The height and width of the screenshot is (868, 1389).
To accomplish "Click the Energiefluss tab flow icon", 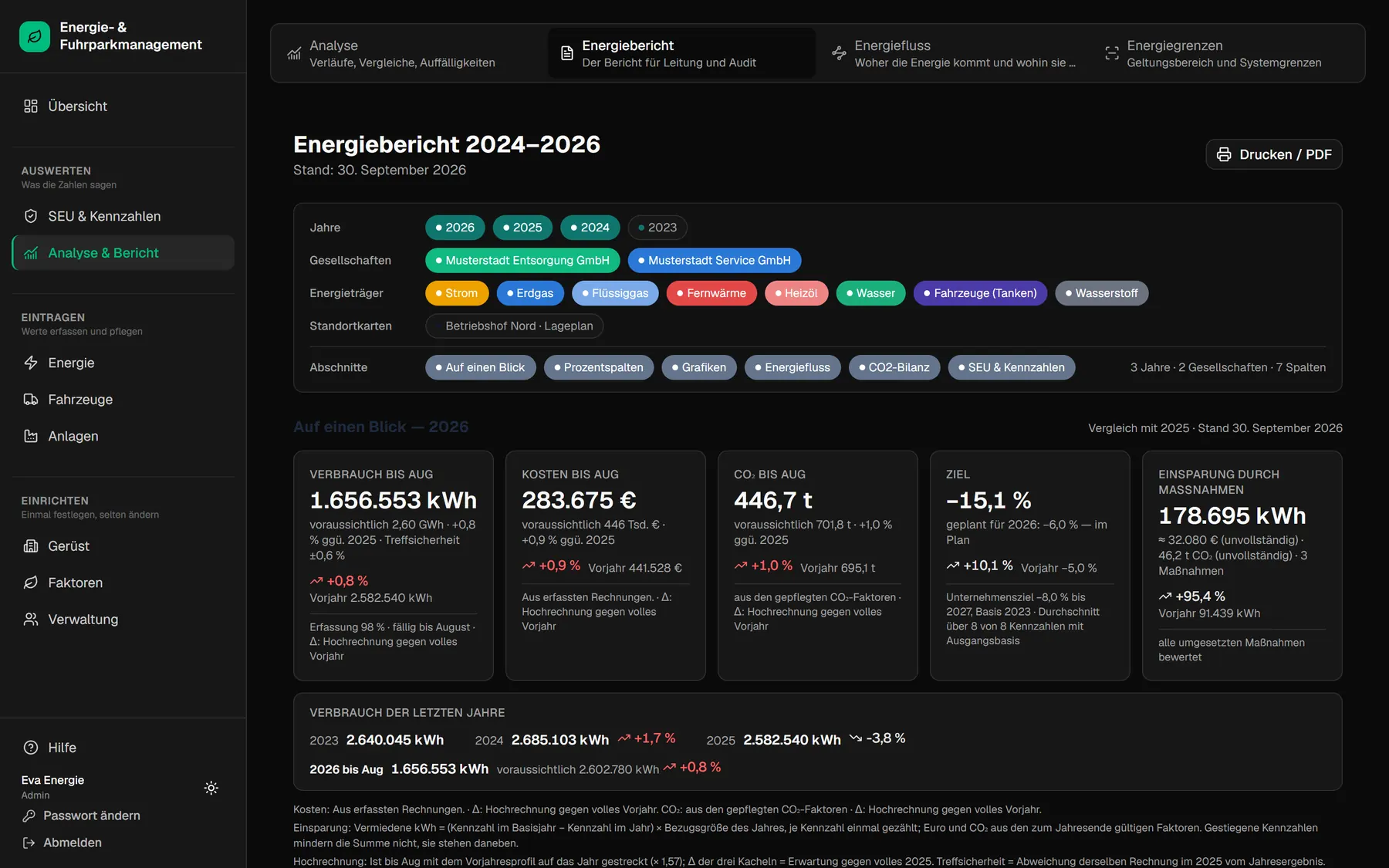I will point(839,53).
